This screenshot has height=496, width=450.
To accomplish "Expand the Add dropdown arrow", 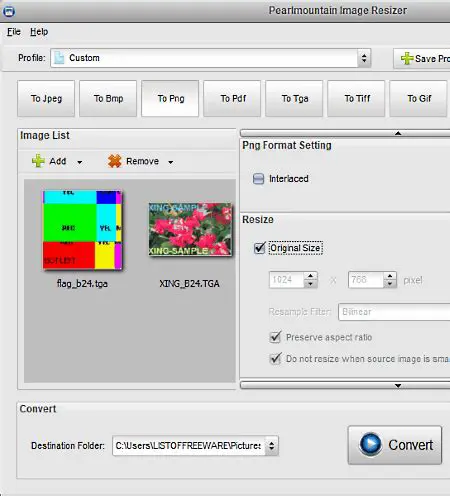I will point(80,162).
